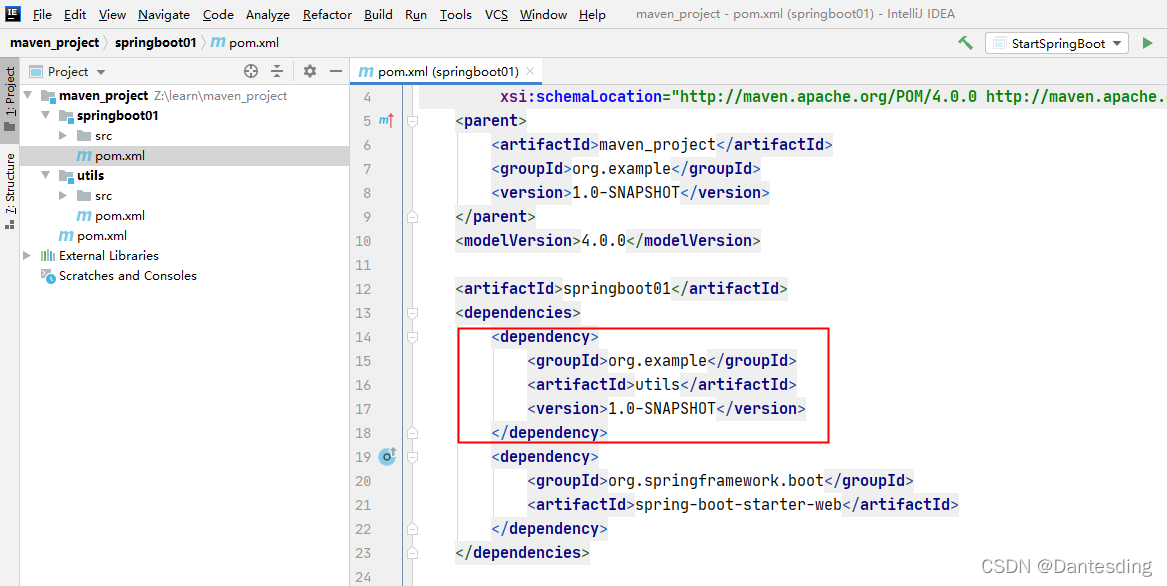Open the Run menu

coord(416,15)
